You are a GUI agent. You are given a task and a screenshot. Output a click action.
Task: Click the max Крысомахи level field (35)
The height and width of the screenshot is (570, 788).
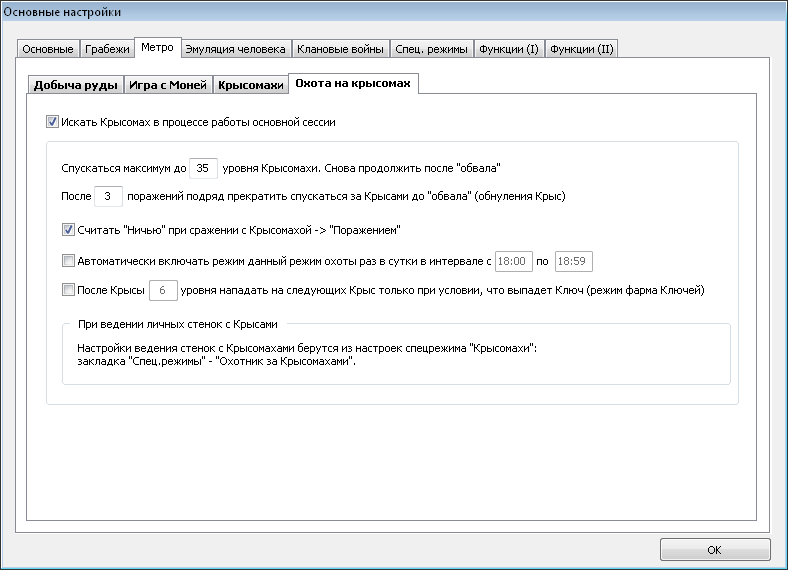click(203, 168)
